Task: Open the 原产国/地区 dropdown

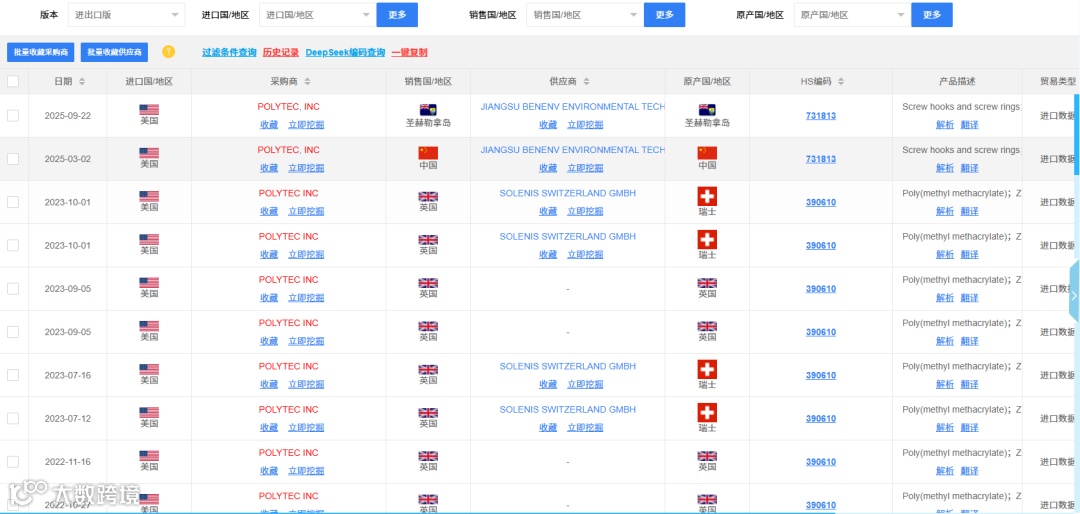Action: (x=852, y=14)
